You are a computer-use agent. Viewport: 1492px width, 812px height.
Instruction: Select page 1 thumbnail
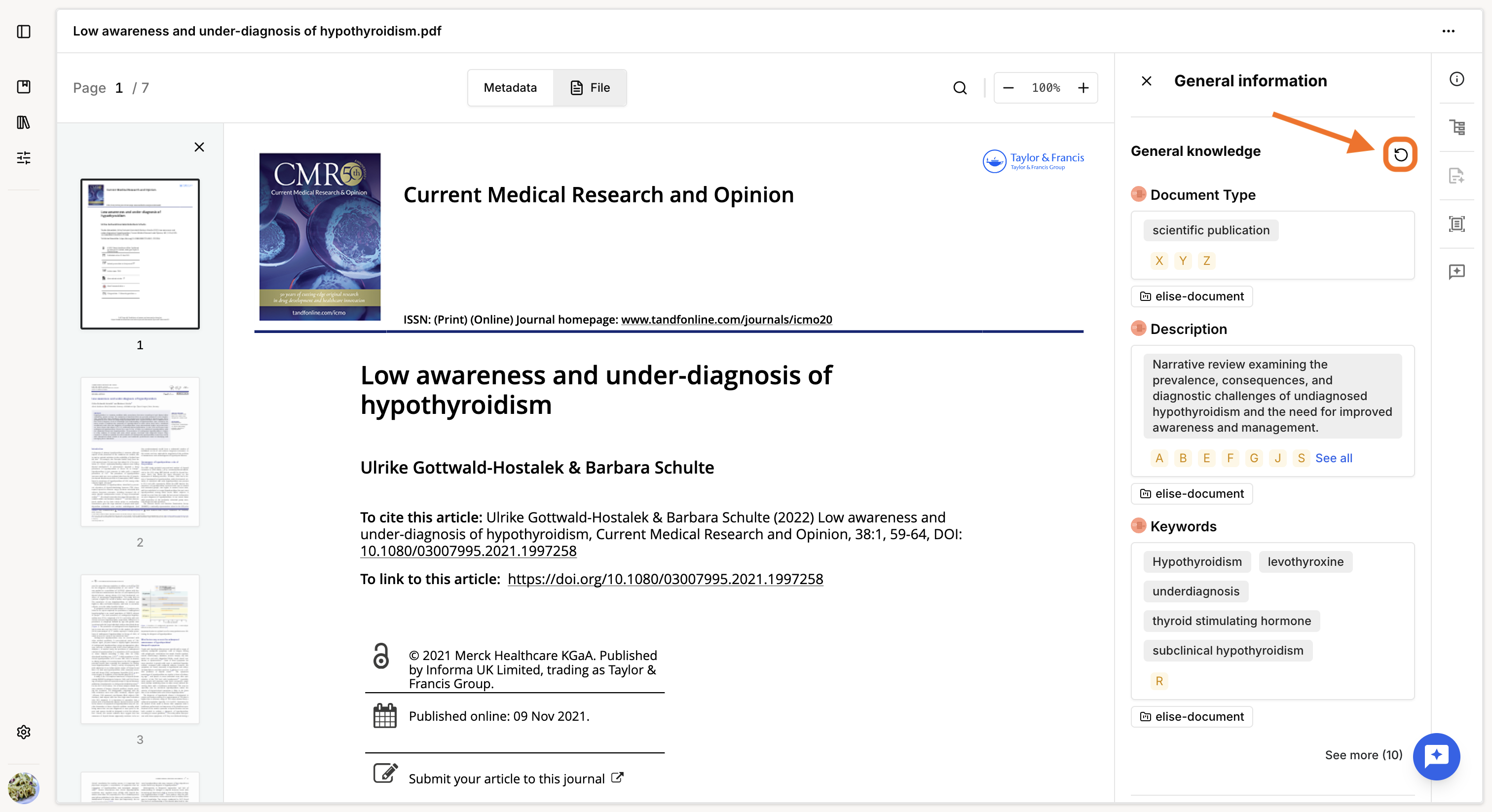coord(140,254)
